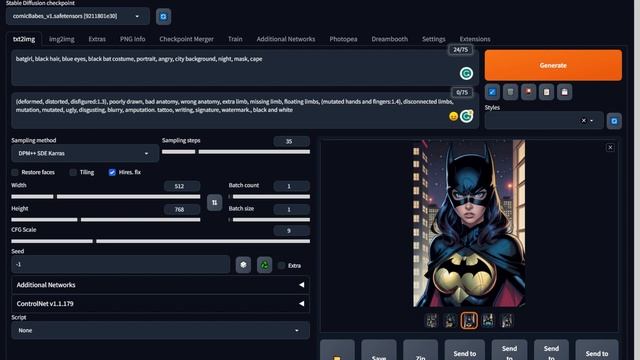Click the Sampling steps value field showing 35
The width and height of the screenshot is (640, 360).
point(291,141)
